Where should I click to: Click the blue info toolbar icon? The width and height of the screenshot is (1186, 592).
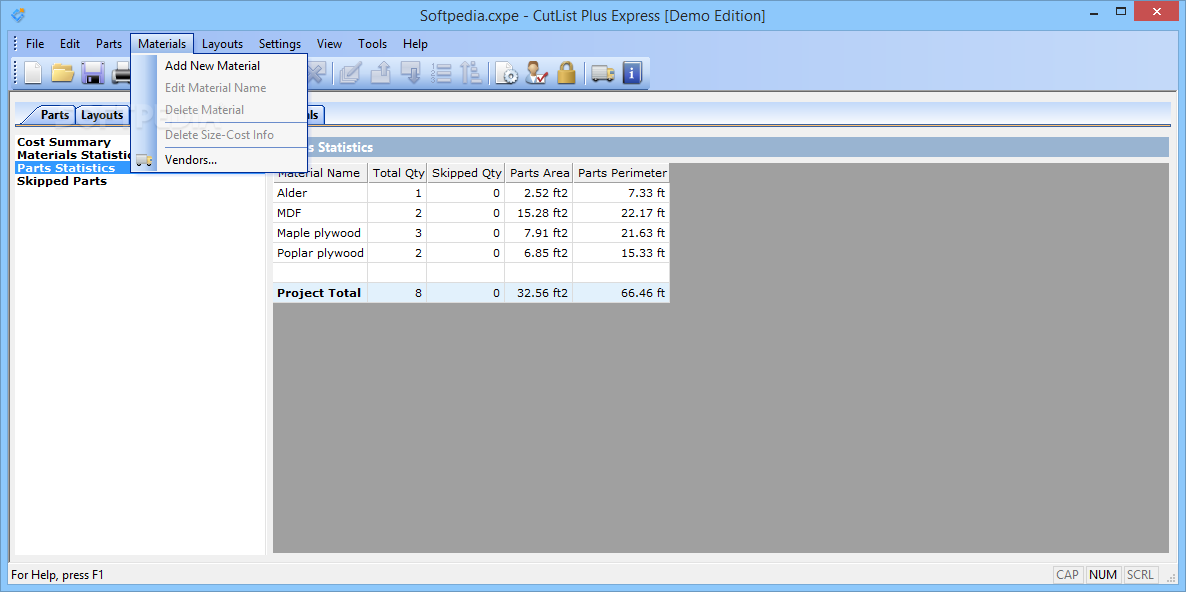(632, 73)
